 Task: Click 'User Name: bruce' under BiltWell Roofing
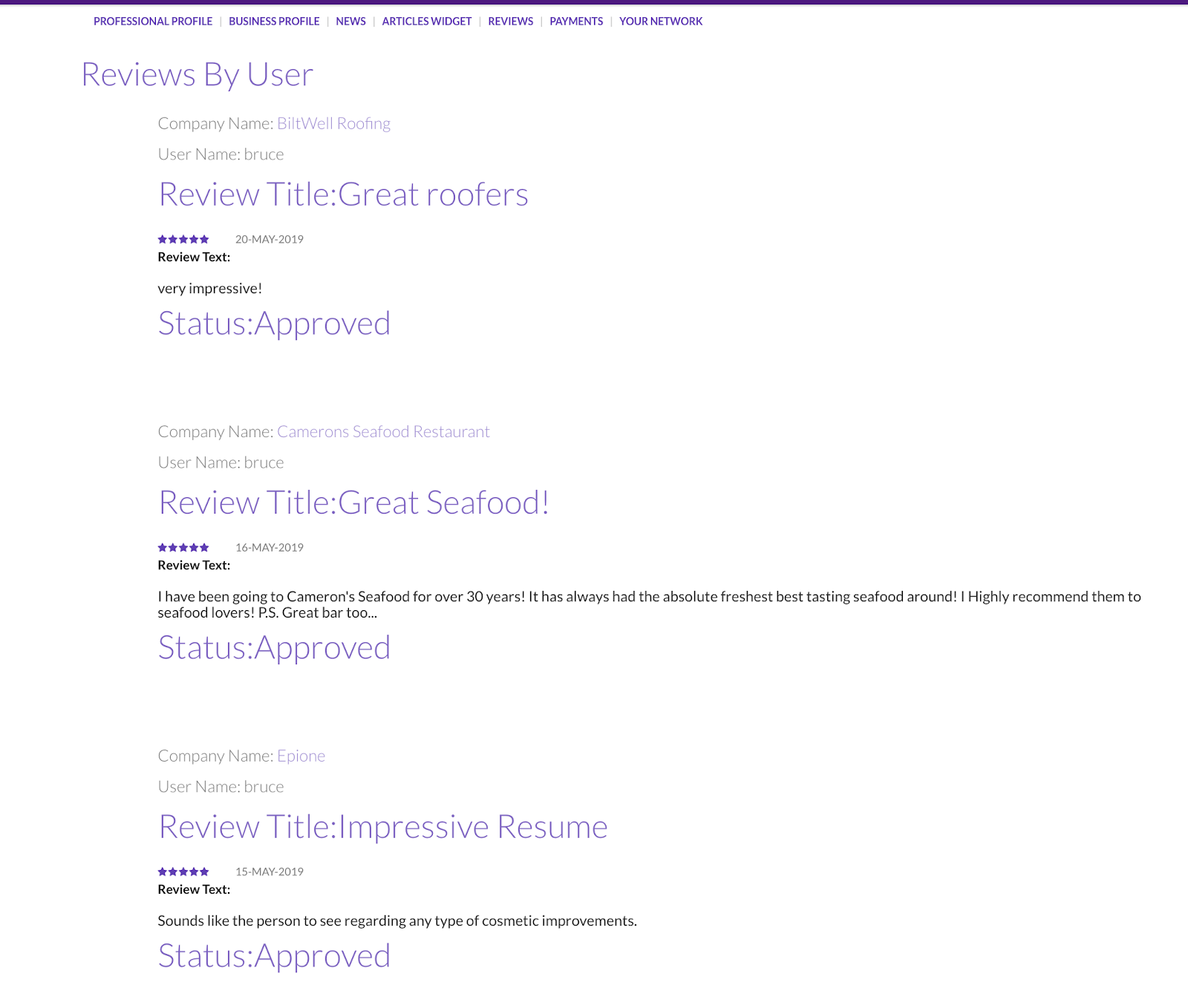pyautogui.click(x=221, y=154)
